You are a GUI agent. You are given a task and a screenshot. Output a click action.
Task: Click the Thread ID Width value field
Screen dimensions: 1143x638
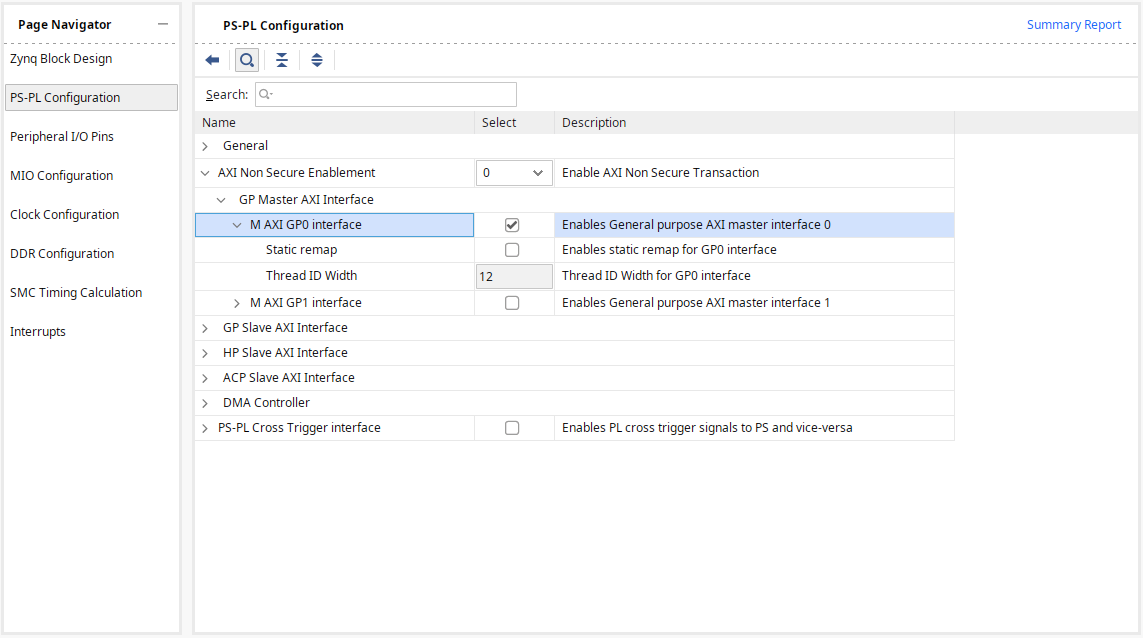[514, 276]
